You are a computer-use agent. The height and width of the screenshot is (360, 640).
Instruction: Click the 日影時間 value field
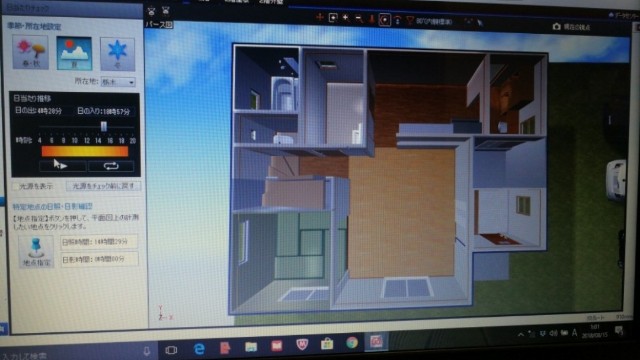[x=99, y=259]
